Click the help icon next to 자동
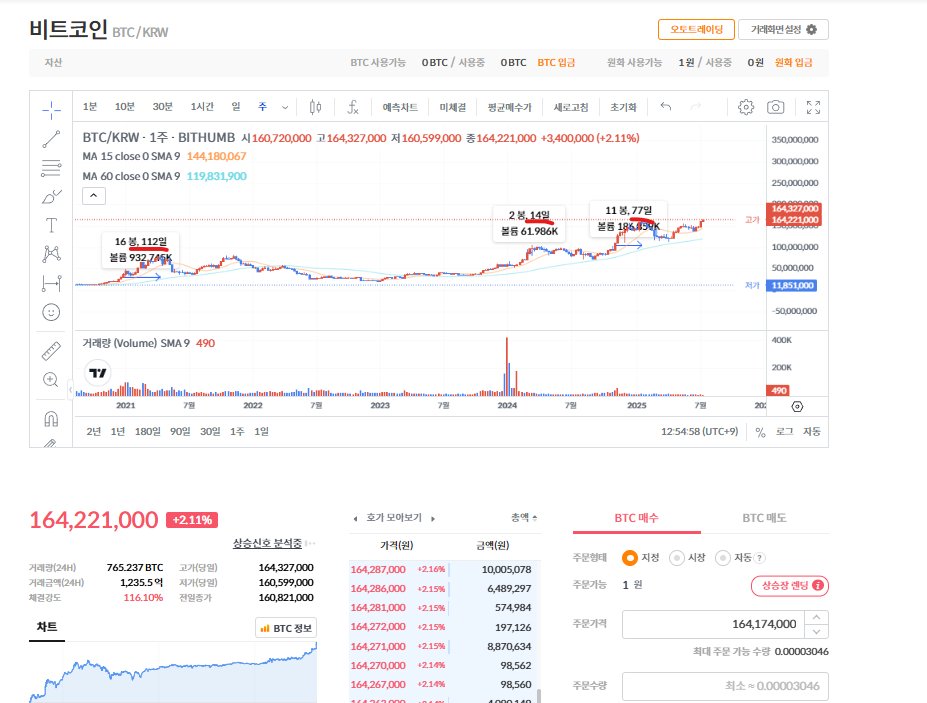Viewport: 927px width, 703px height. coord(760,558)
